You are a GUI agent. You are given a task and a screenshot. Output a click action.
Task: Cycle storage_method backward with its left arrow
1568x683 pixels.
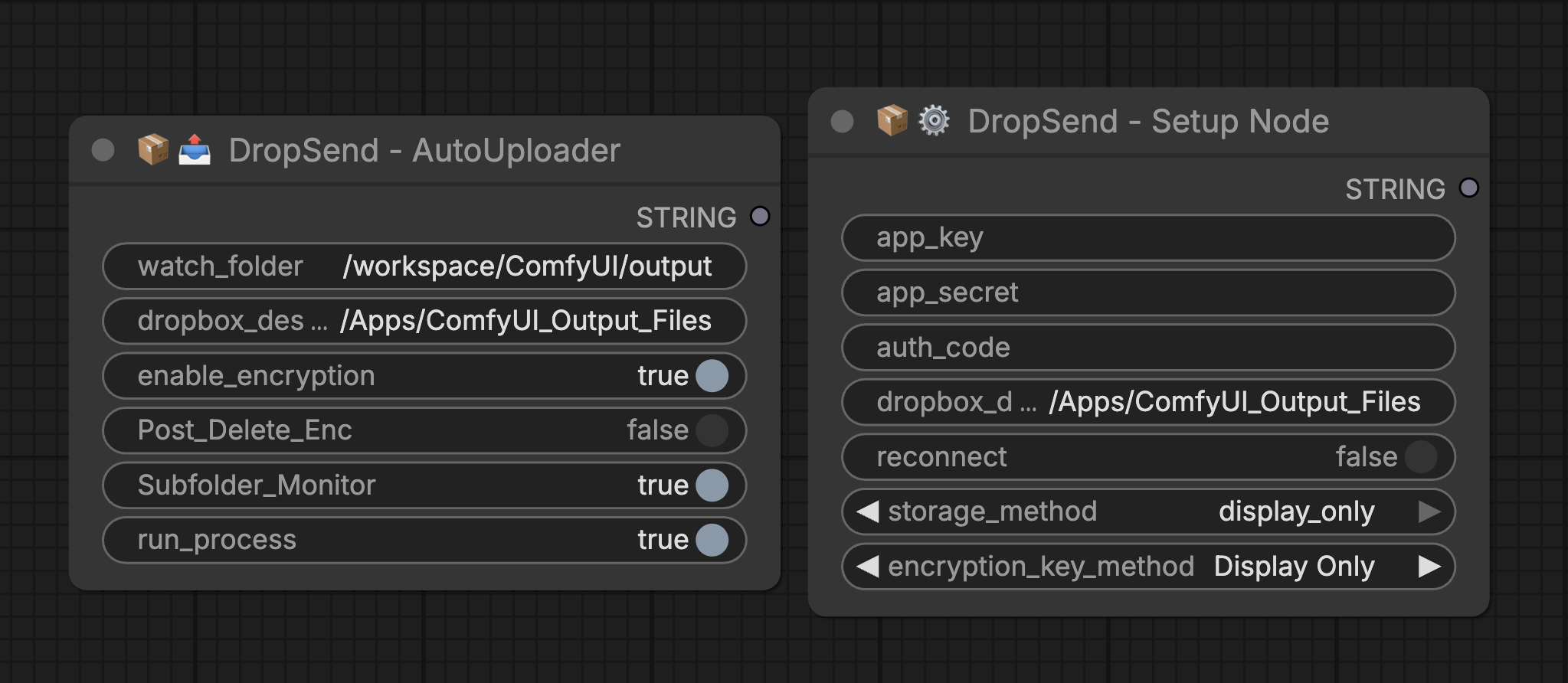pyautogui.click(x=866, y=511)
